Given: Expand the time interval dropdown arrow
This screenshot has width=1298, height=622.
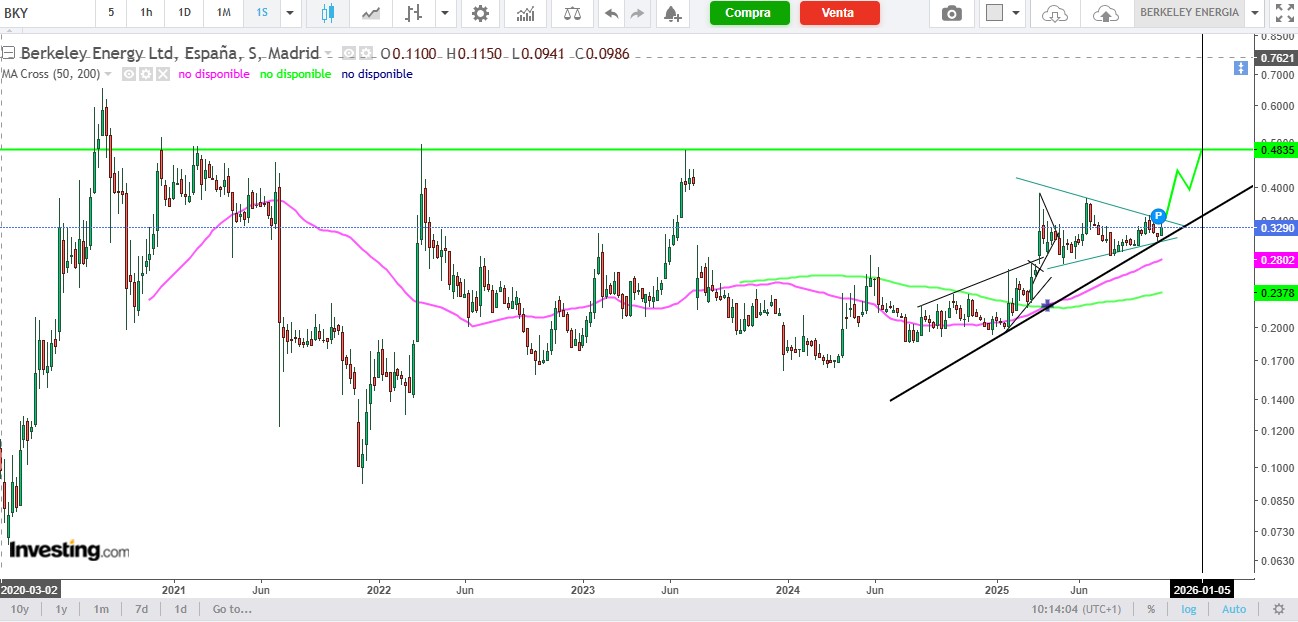Looking at the screenshot, I should (290, 13).
